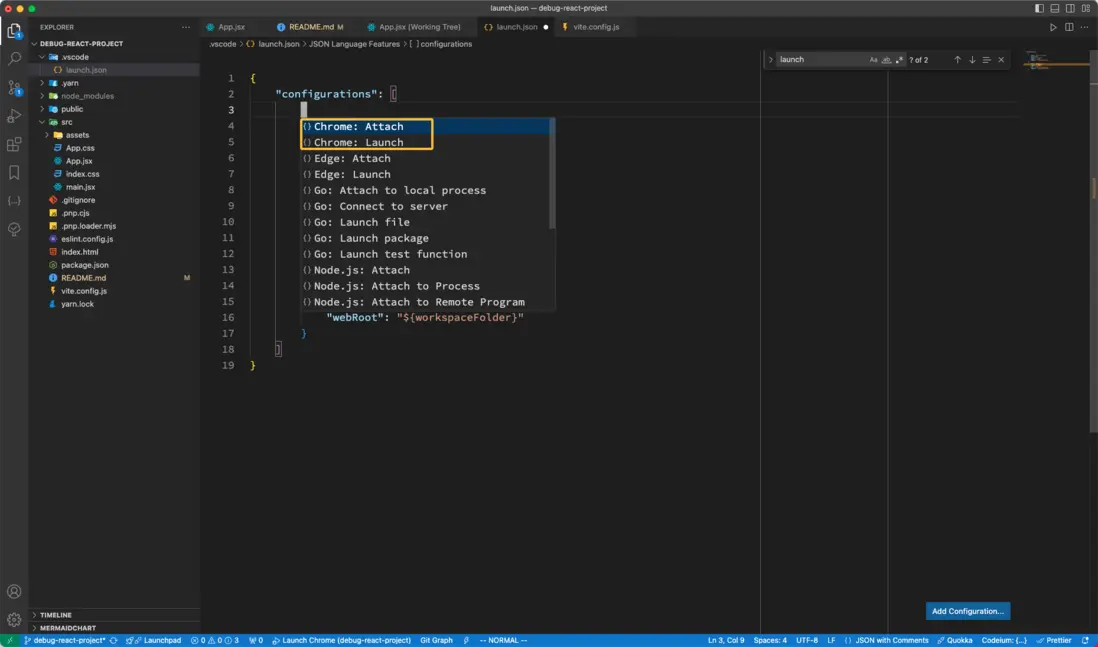Open the Search view in activity bar
This screenshot has width=1098, height=647.
tap(14, 59)
